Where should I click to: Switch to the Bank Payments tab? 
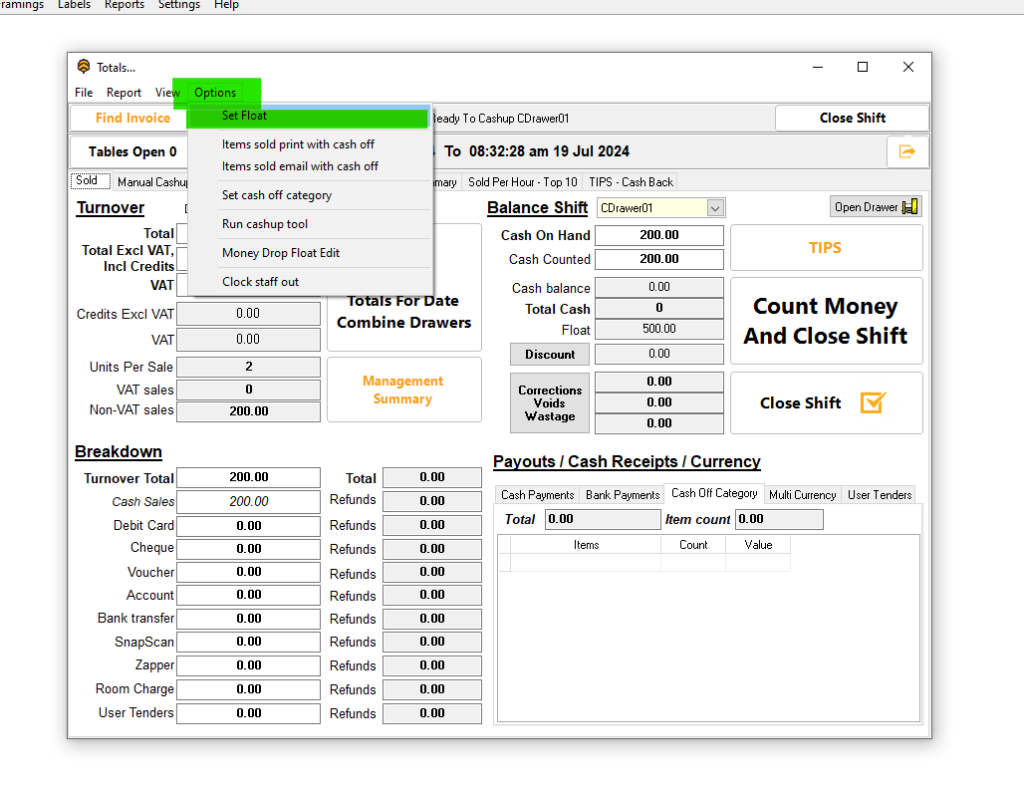pos(622,494)
